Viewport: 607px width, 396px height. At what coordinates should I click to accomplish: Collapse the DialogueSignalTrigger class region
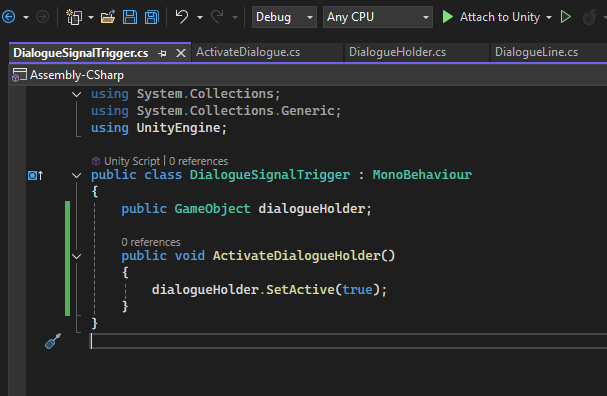77,175
